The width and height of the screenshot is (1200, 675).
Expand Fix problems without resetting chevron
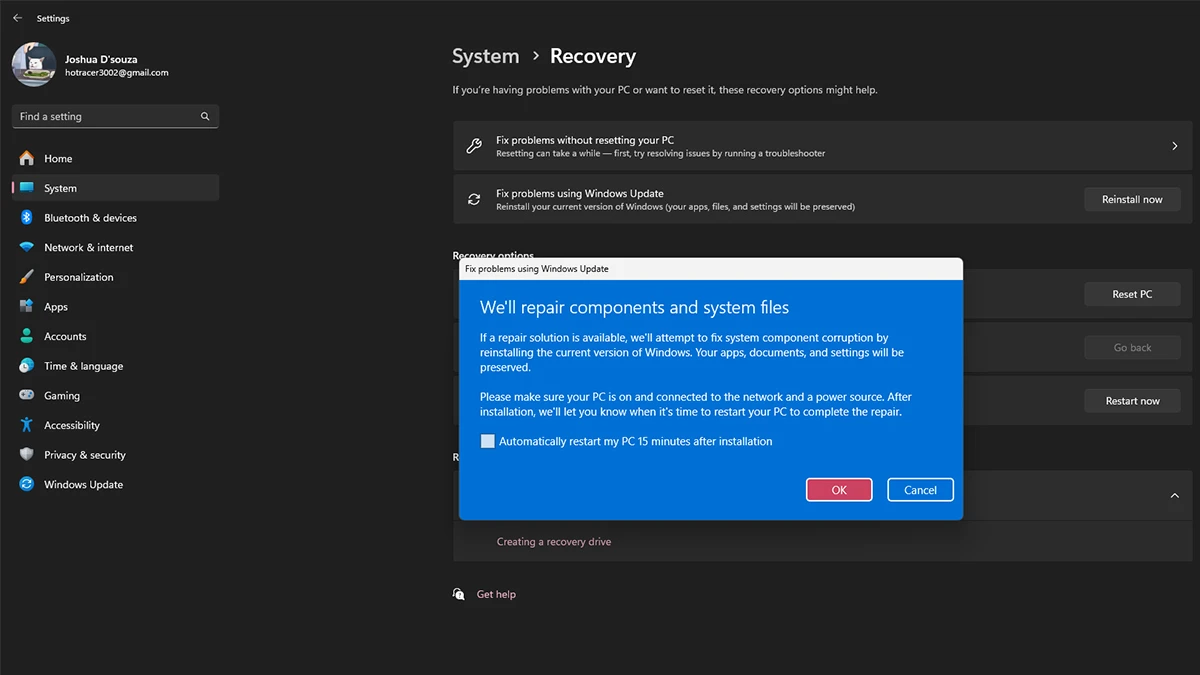coord(1175,146)
